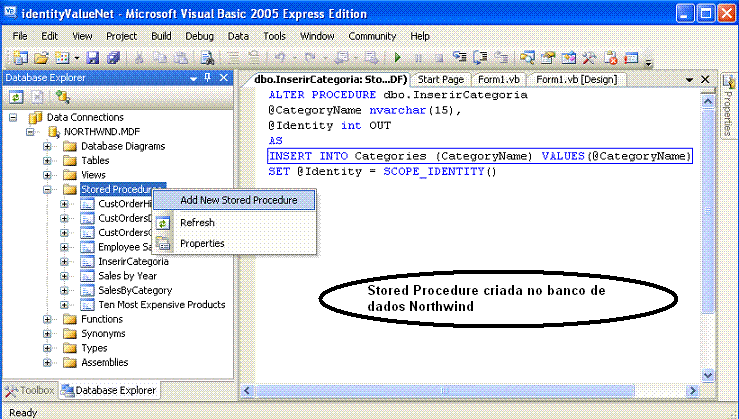Open the Build menu
Image resolution: width=739 pixels, height=419 pixels.
point(161,36)
